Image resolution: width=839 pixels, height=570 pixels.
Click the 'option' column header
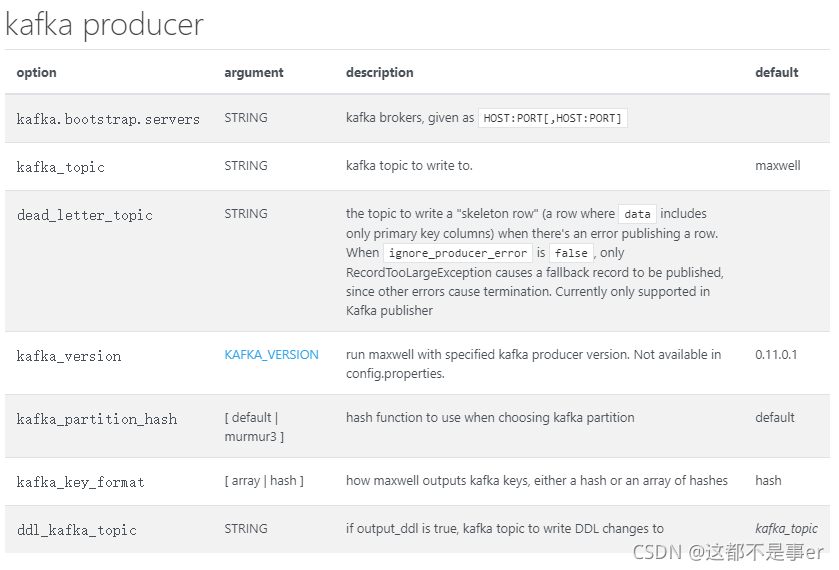[36, 72]
